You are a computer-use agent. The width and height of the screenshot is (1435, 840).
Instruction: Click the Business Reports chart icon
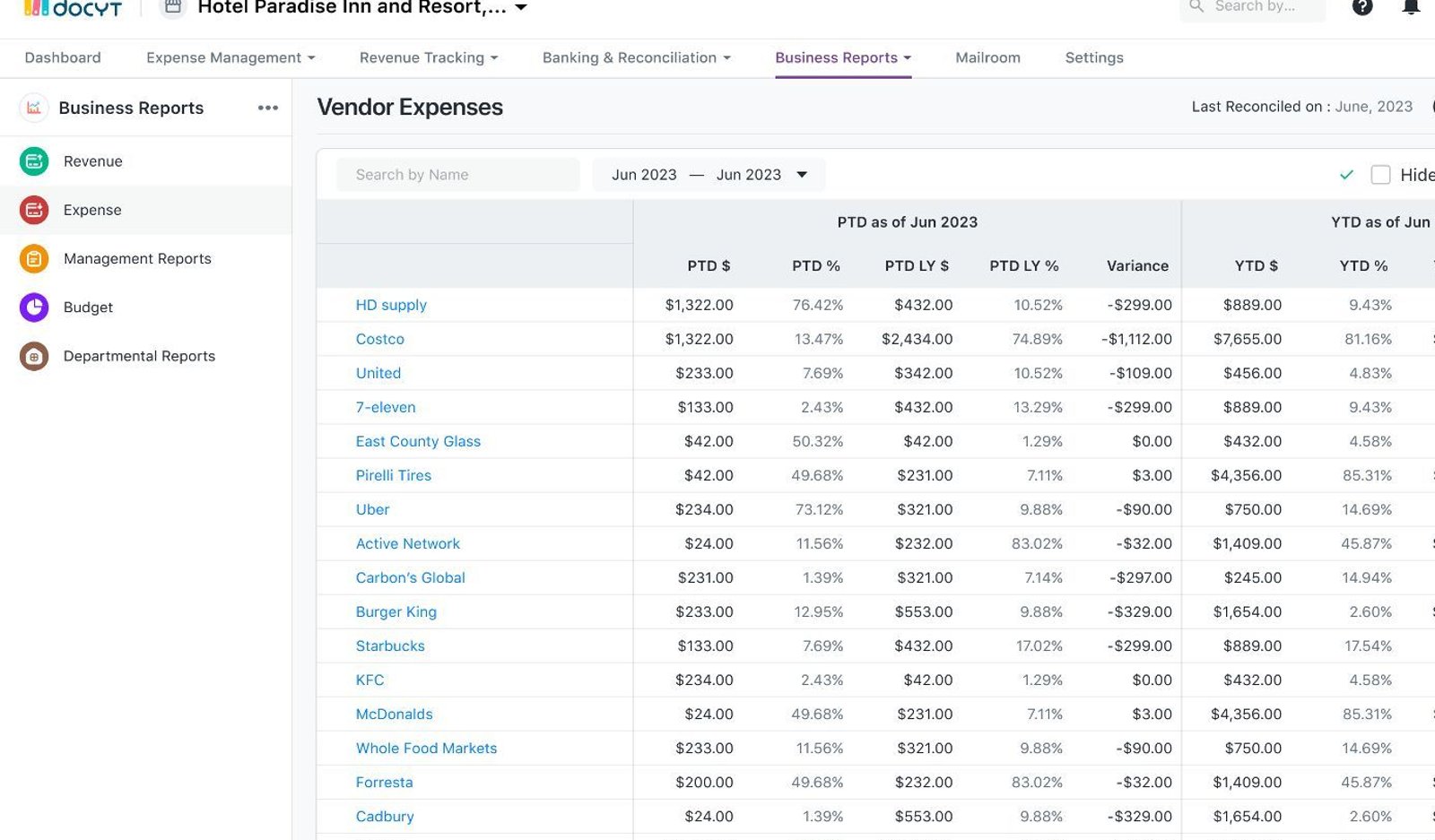pos(34,108)
